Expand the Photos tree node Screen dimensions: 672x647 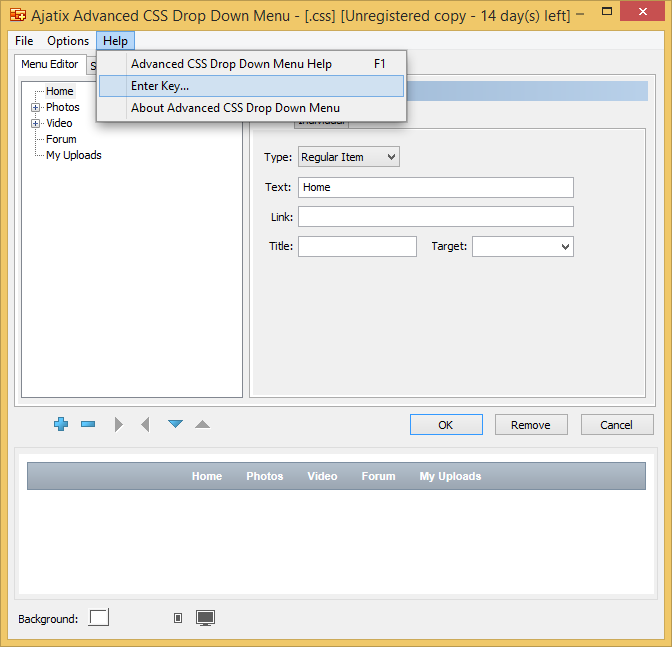click(36, 107)
